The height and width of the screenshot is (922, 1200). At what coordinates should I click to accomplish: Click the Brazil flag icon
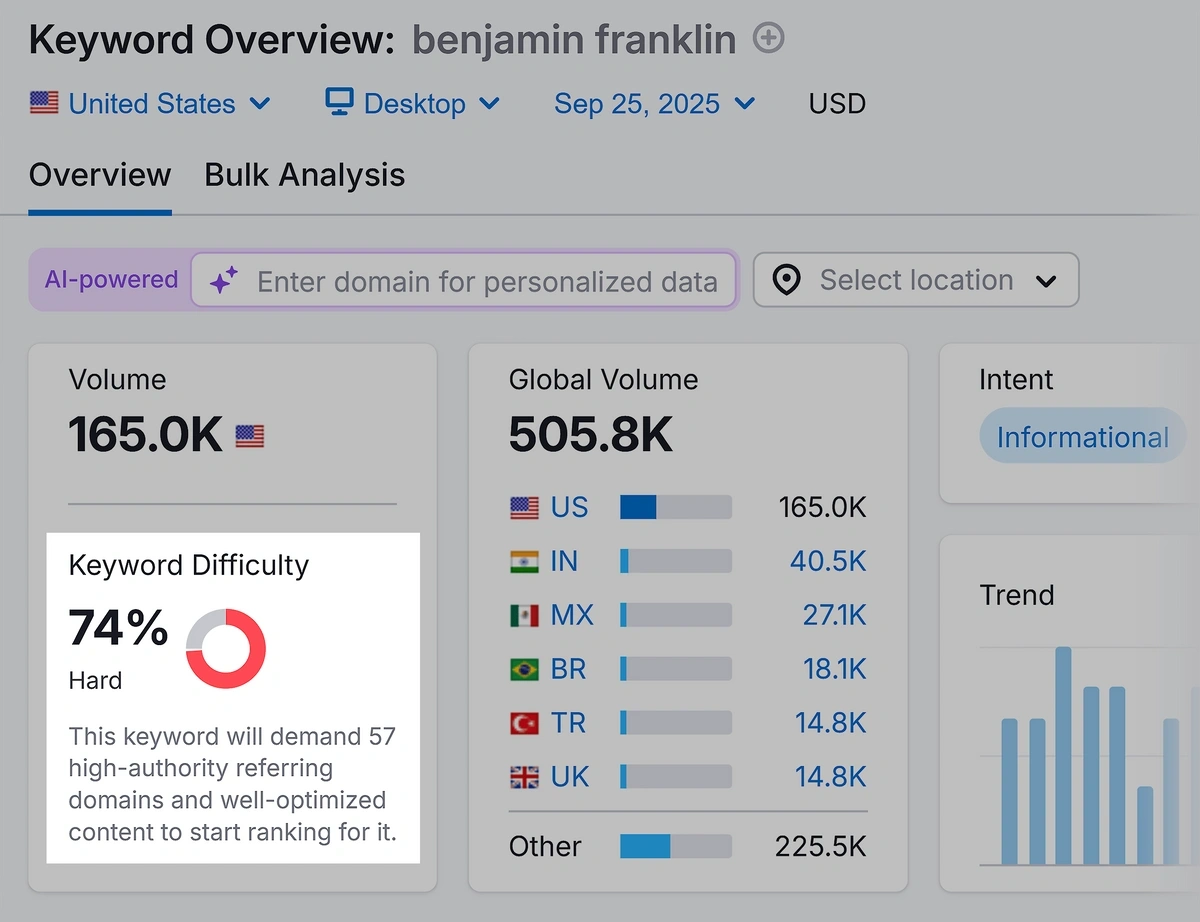524,669
